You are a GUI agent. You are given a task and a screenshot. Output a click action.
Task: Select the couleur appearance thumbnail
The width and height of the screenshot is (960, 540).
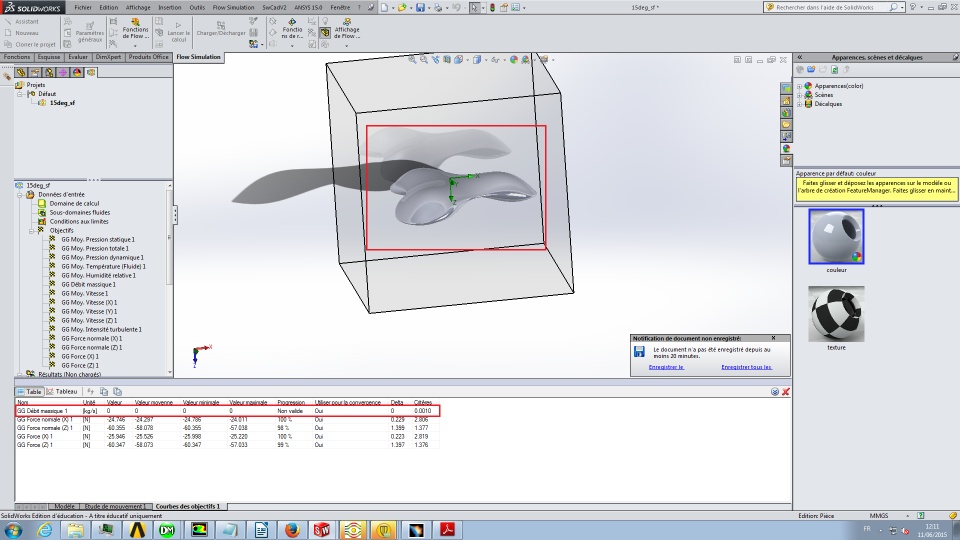(836, 237)
